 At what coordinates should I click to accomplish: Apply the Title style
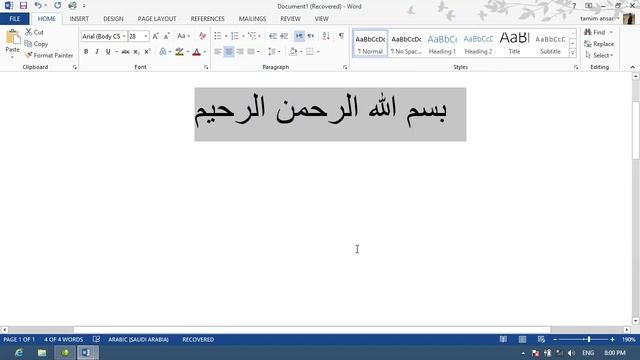[514, 44]
